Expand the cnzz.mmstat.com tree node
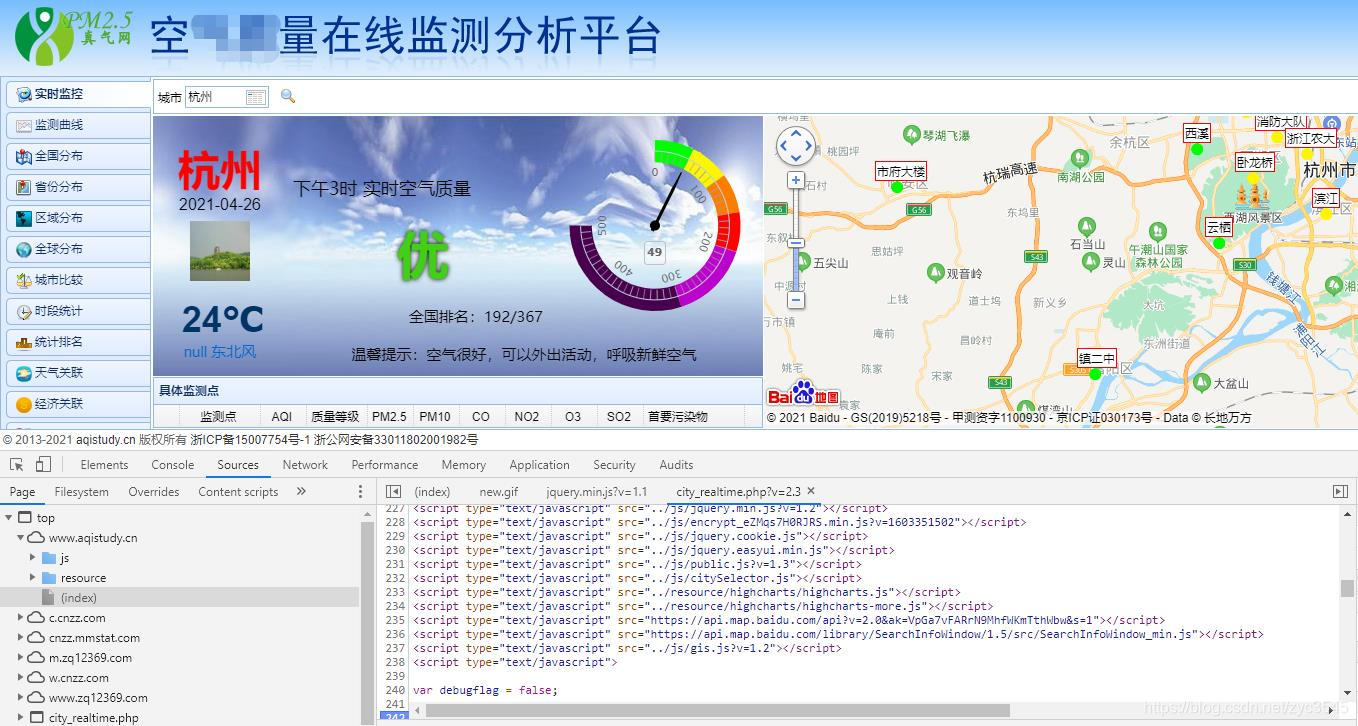Image resolution: width=1358 pixels, height=726 pixels. coord(20,638)
